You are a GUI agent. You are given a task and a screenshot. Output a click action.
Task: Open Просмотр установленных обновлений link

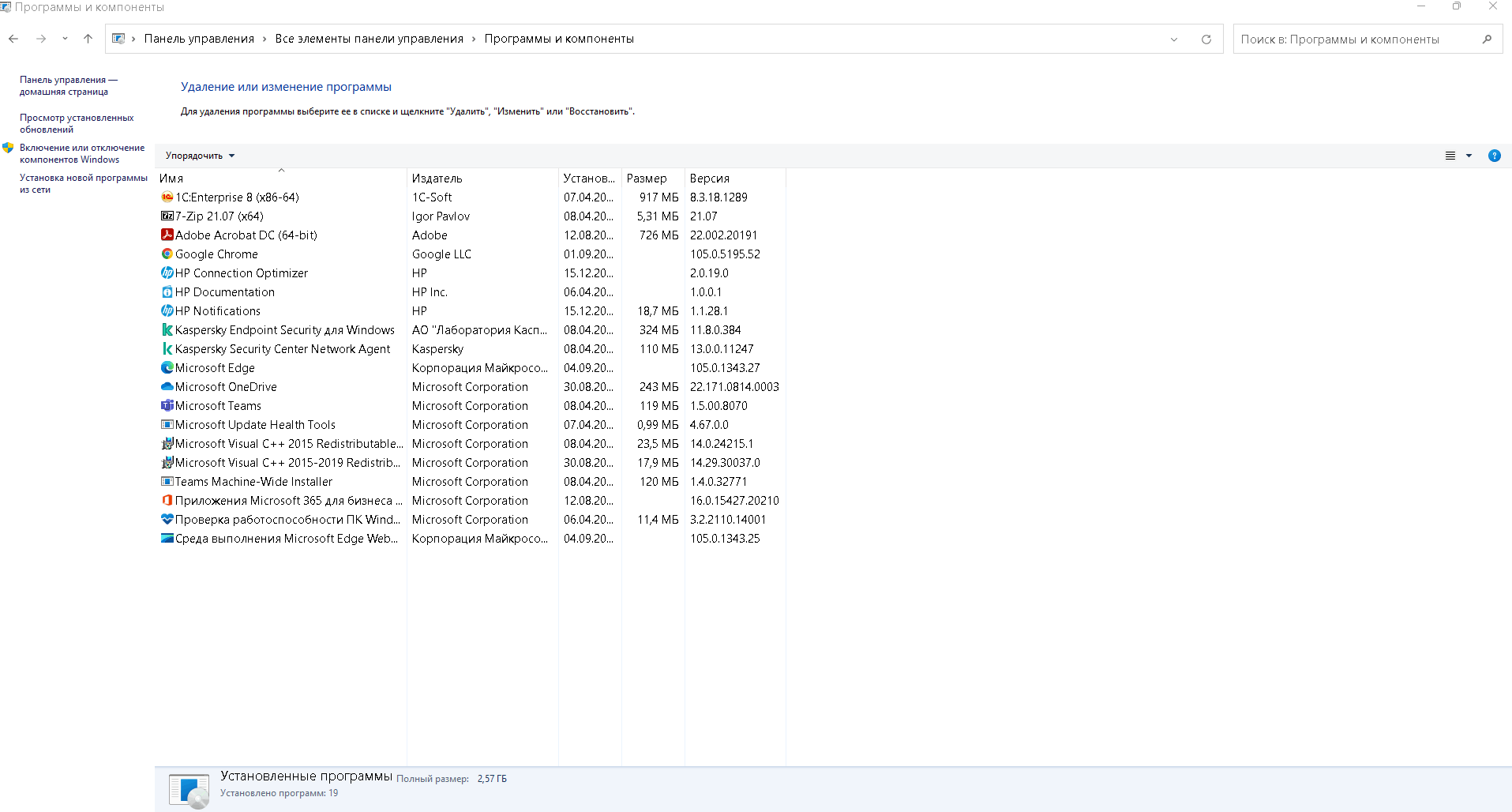[x=77, y=123]
